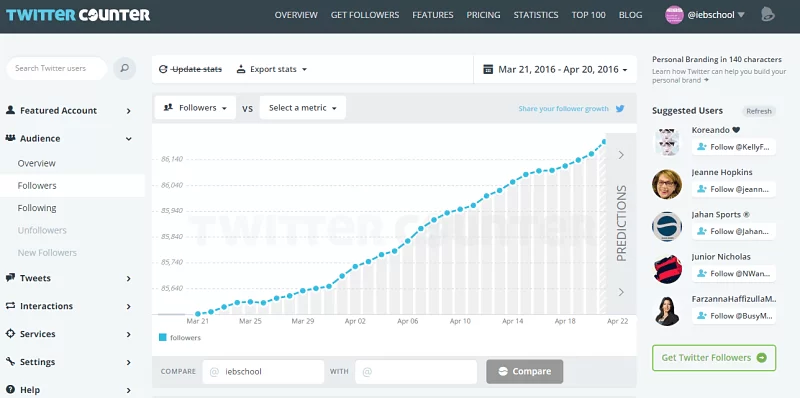800x398 pixels.
Task: Click Follow @KellyF... button
Action: pos(734,147)
